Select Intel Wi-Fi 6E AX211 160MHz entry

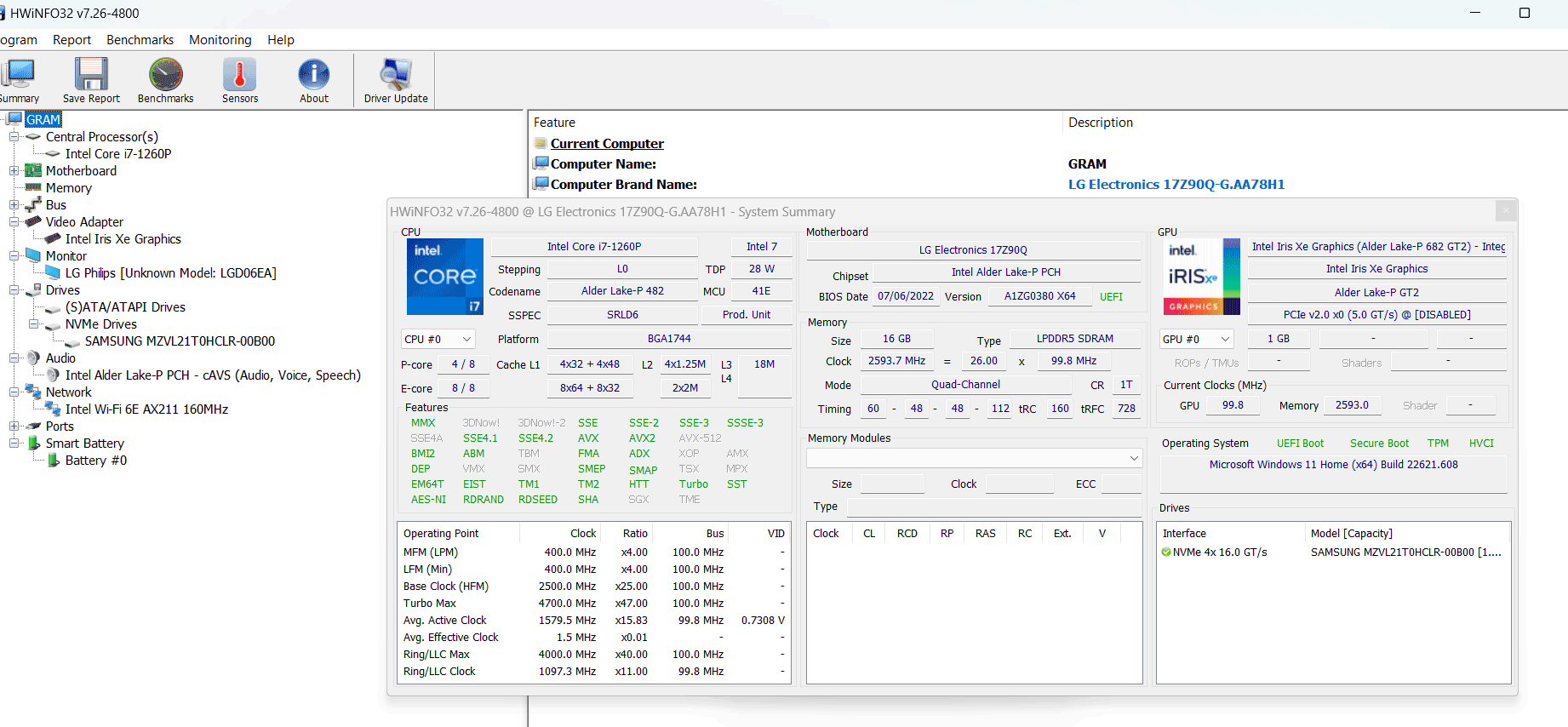146,409
